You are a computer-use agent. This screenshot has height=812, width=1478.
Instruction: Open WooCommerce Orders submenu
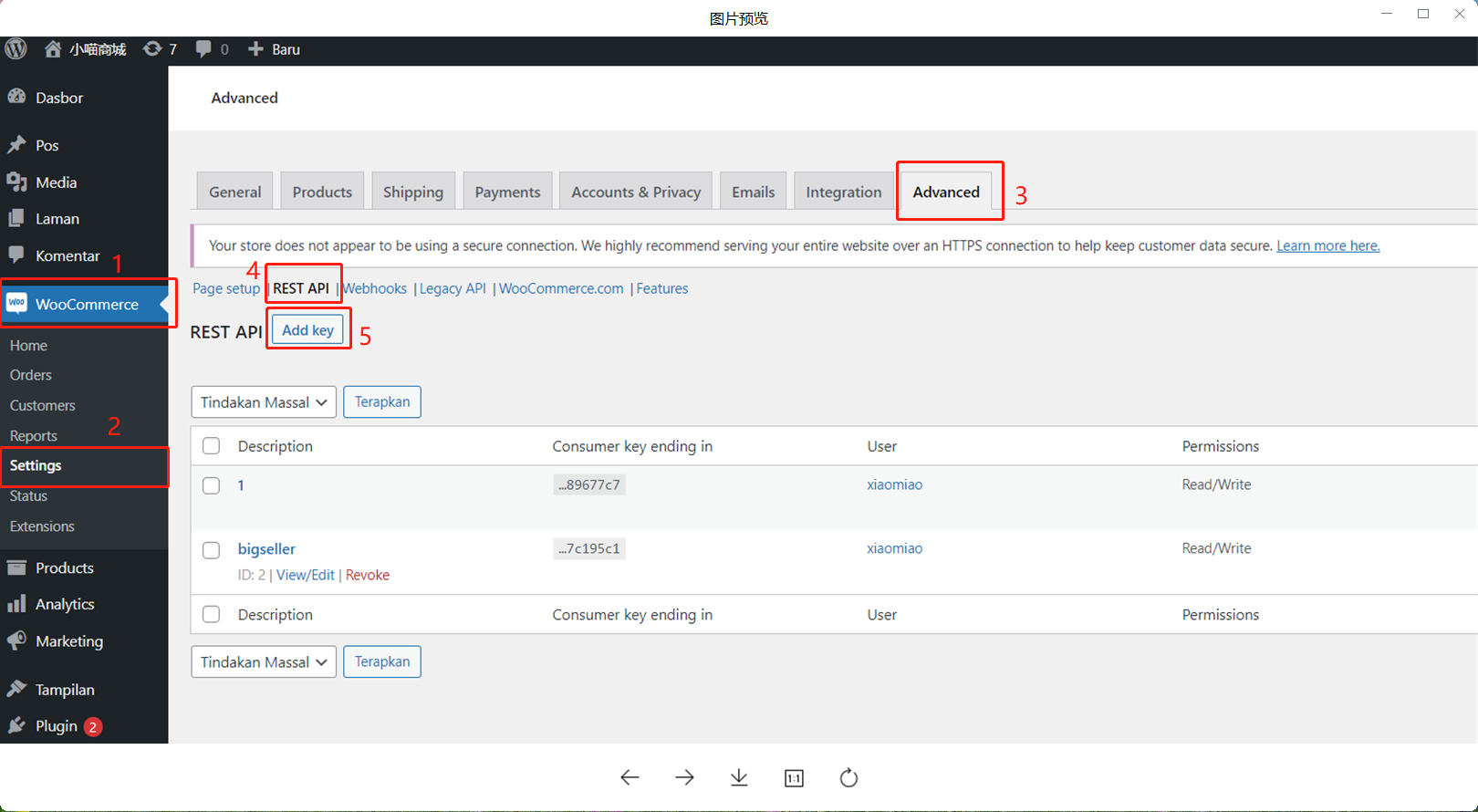[31, 375]
